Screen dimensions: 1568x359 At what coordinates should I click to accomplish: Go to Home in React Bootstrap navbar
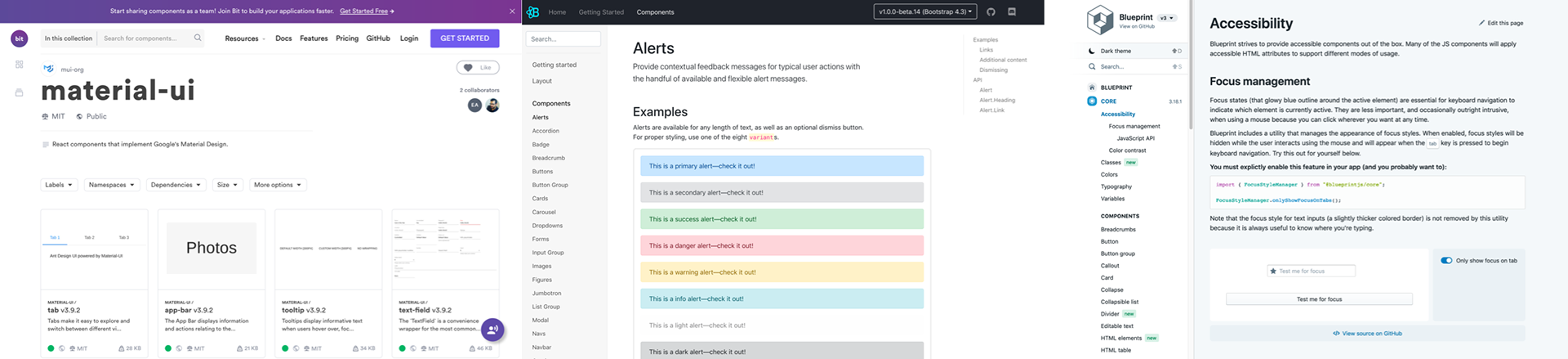557,12
